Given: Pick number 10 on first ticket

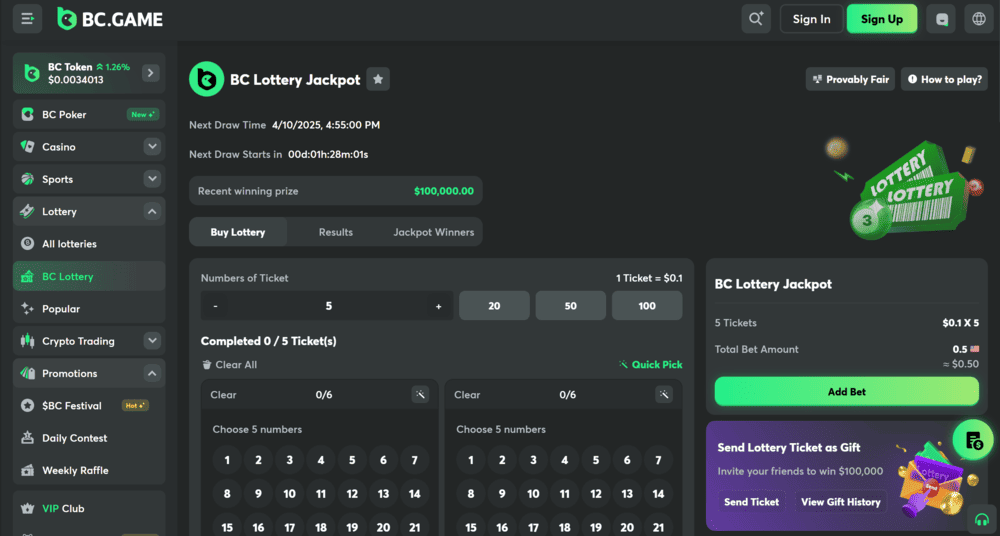Looking at the screenshot, I should pyautogui.click(x=290, y=493).
